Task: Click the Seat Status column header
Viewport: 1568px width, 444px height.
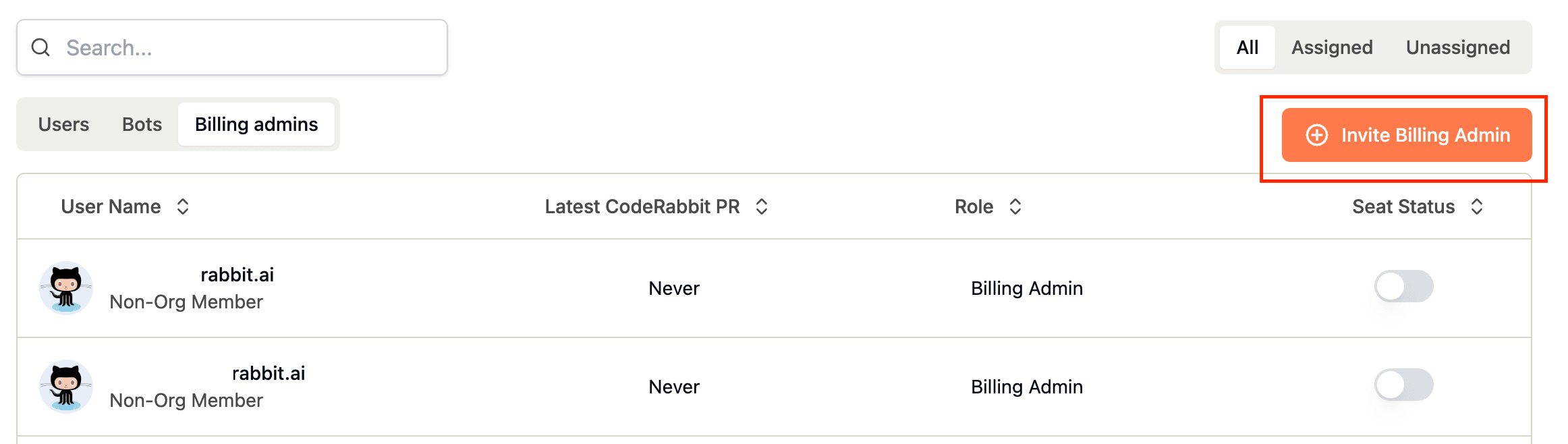Action: click(x=1403, y=206)
